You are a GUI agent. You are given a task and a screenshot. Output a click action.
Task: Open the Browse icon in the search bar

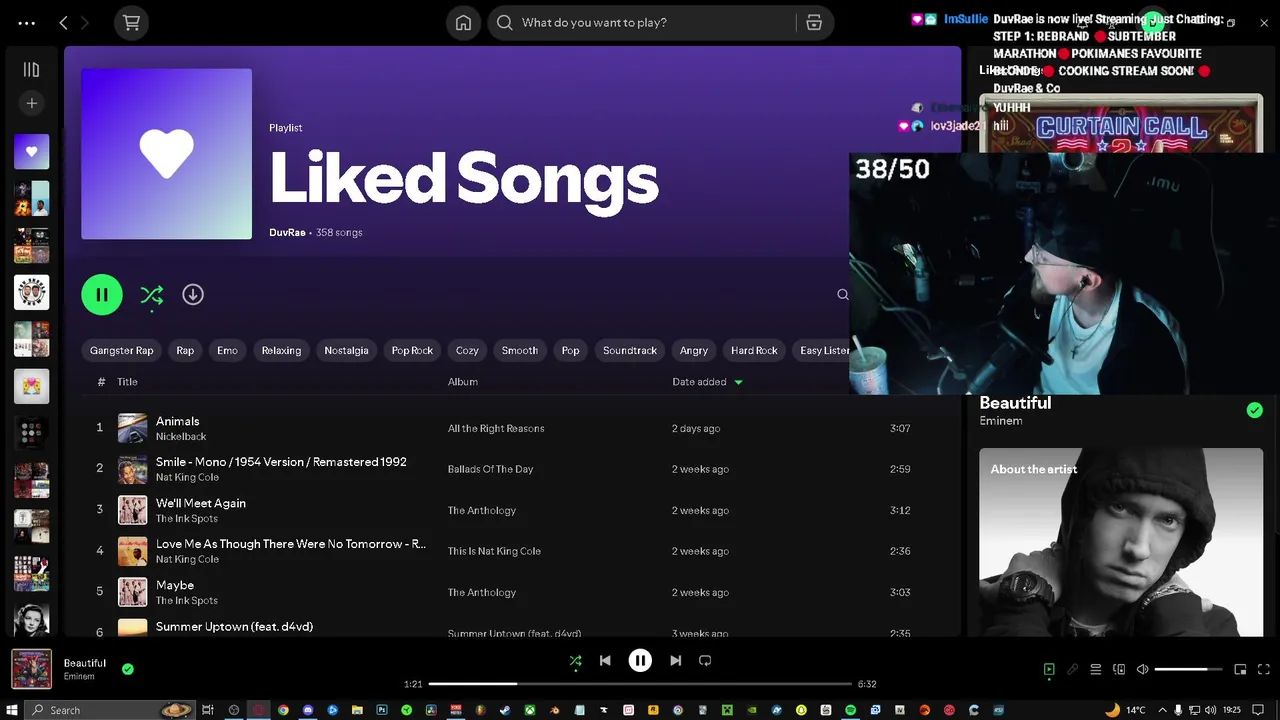tap(814, 23)
